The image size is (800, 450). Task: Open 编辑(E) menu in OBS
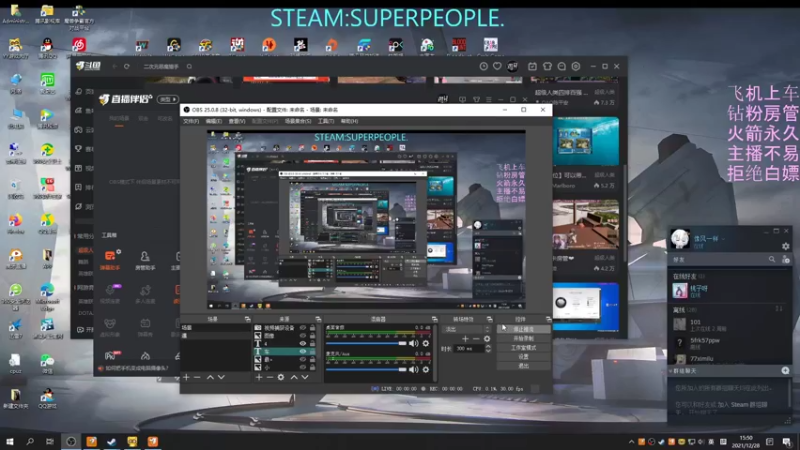click(x=214, y=121)
